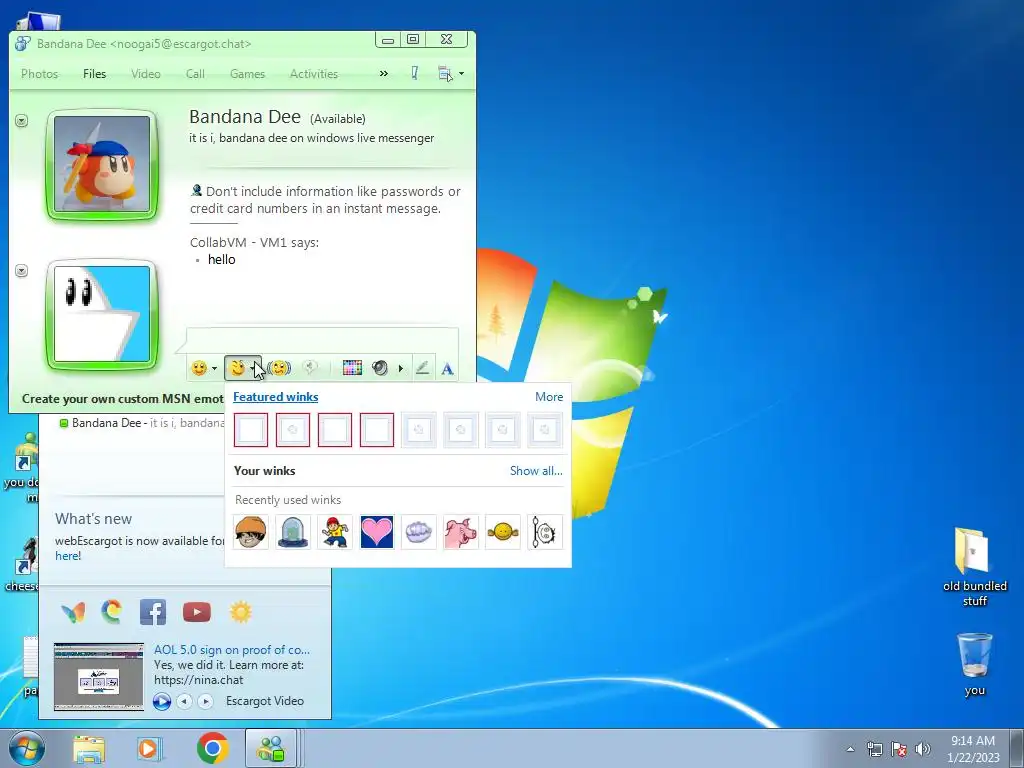Collapse Bandana Dee's display picture

click(x=22, y=121)
